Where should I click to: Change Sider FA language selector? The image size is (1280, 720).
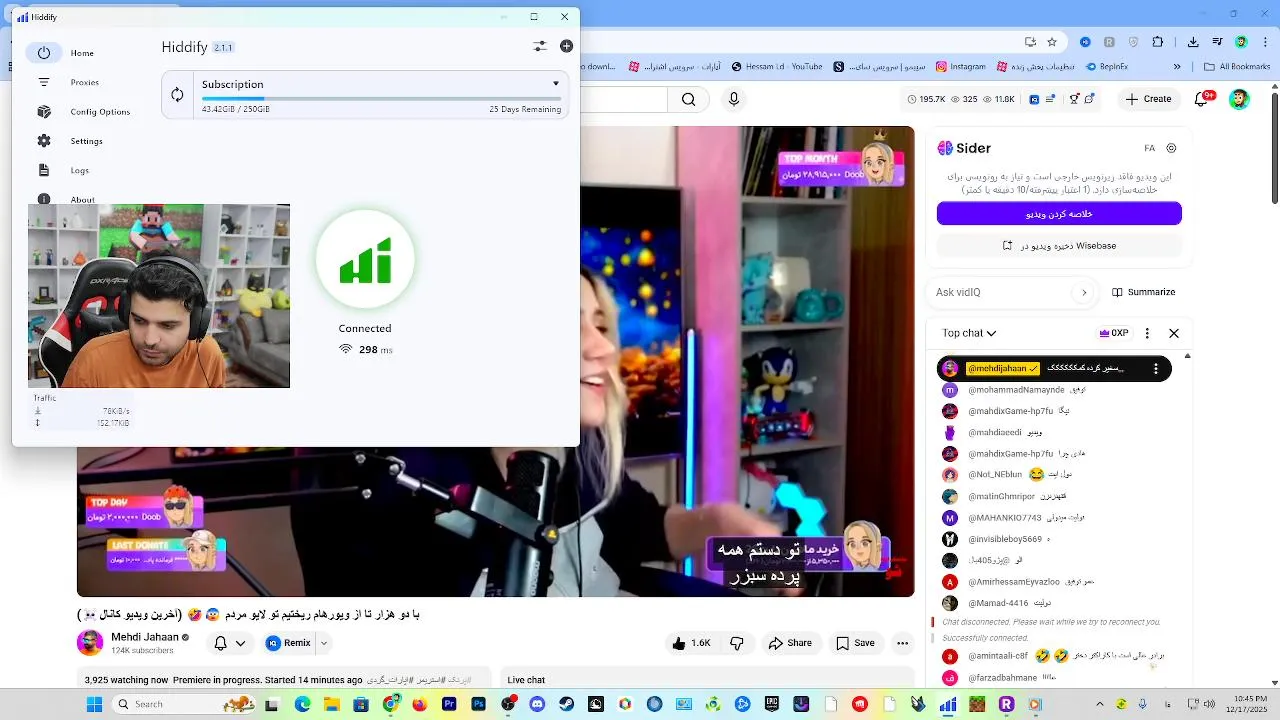pyautogui.click(x=1149, y=148)
